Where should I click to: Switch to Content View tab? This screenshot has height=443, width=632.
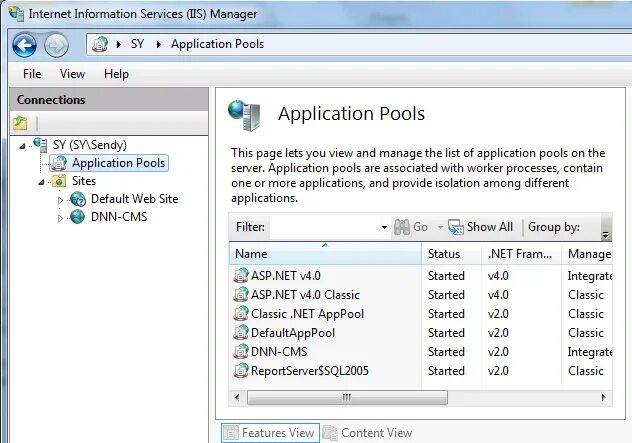367,433
